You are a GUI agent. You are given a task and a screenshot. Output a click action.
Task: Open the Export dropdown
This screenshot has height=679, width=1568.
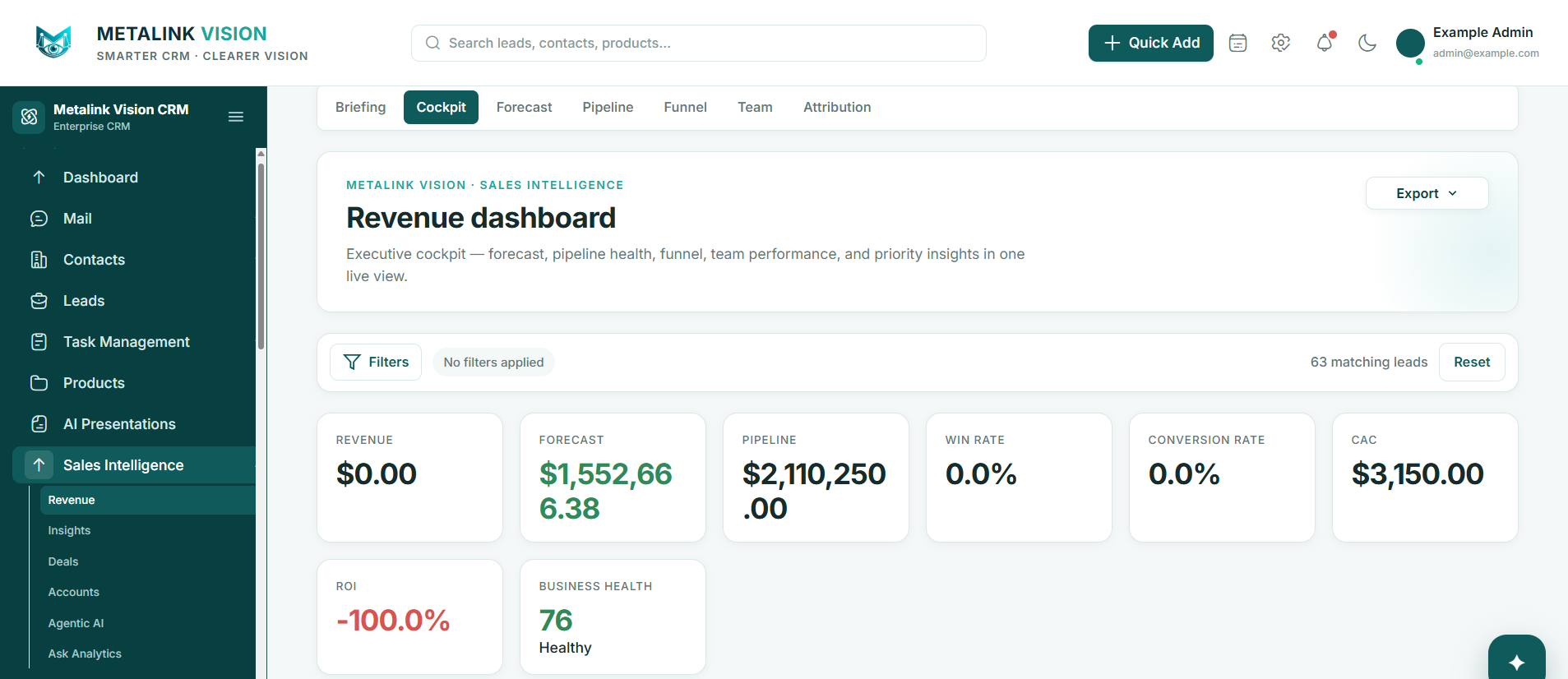coord(1427,193)
